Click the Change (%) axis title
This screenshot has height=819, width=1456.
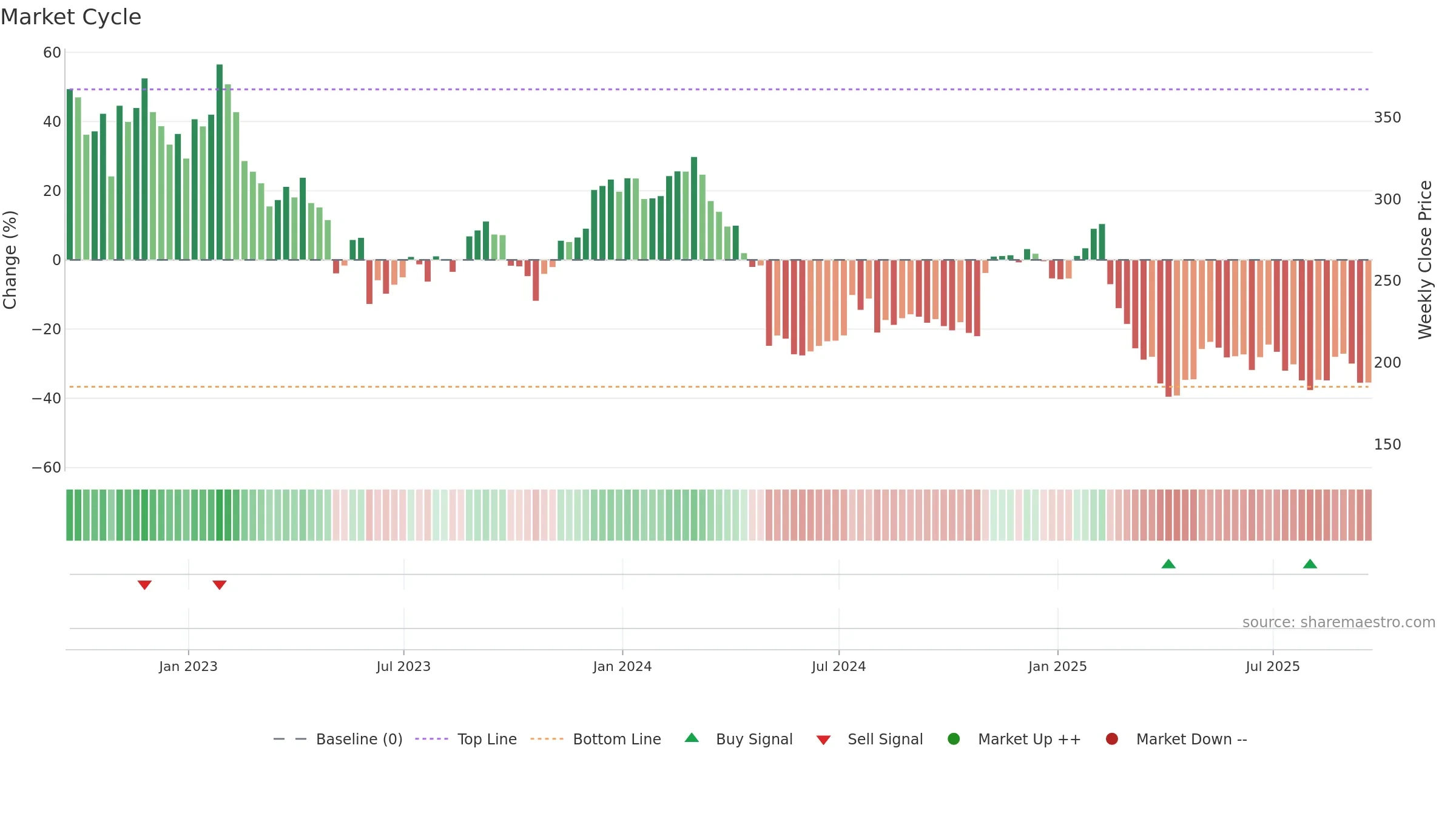(10, 260)
